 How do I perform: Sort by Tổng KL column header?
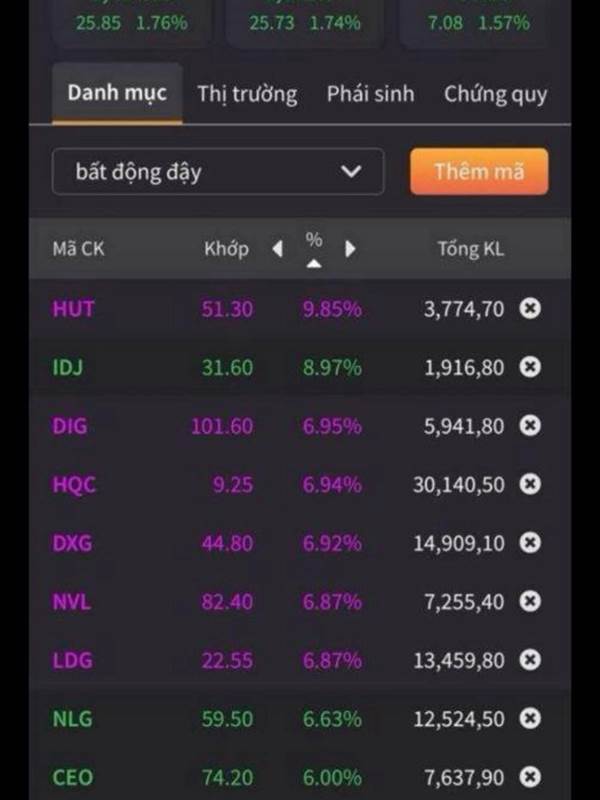coord(470,249)
